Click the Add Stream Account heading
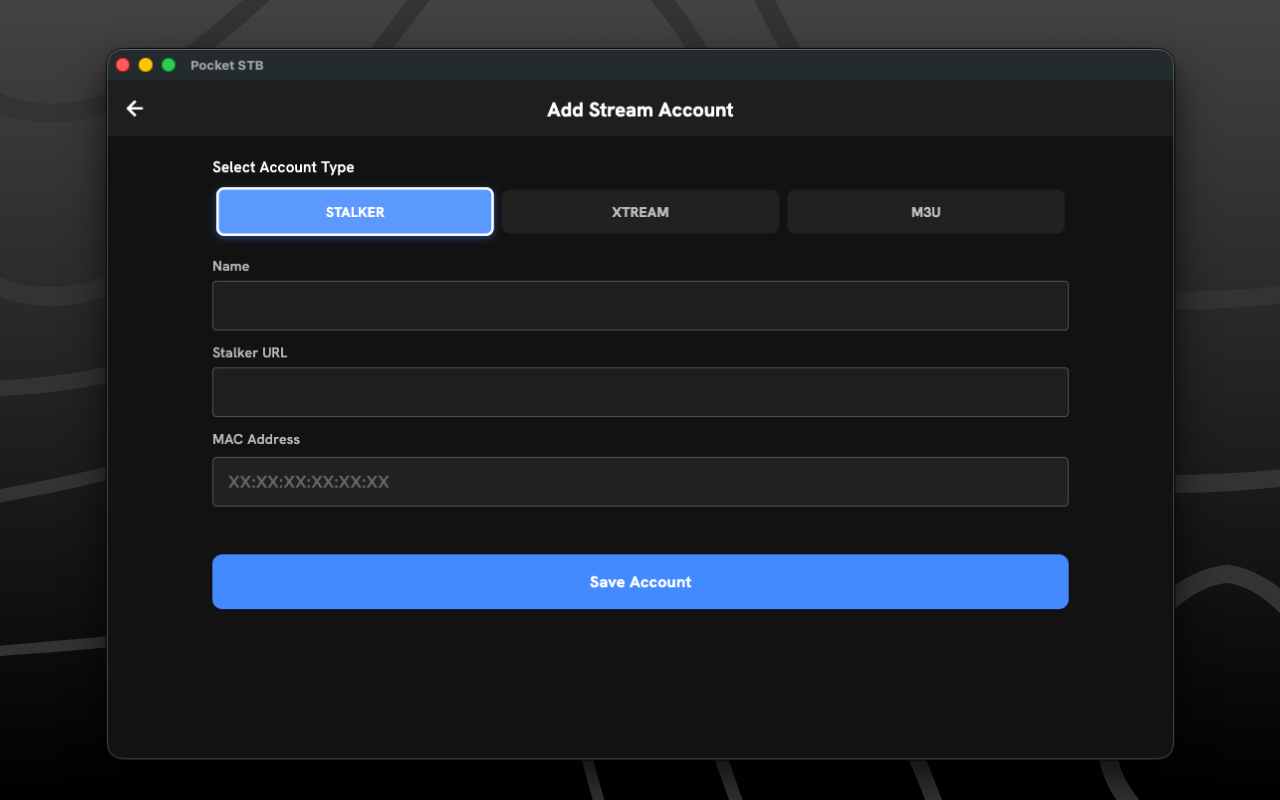 [640, 110]
